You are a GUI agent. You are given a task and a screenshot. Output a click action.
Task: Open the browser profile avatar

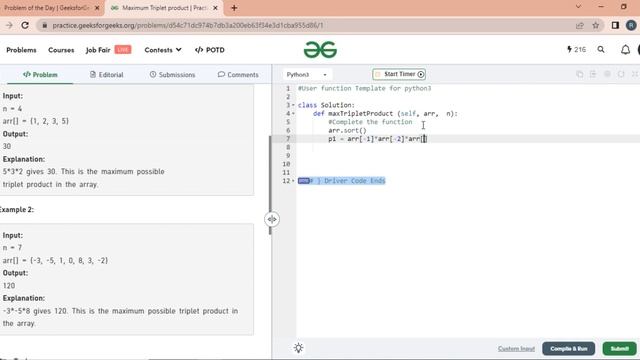click(x=631, y=25)
